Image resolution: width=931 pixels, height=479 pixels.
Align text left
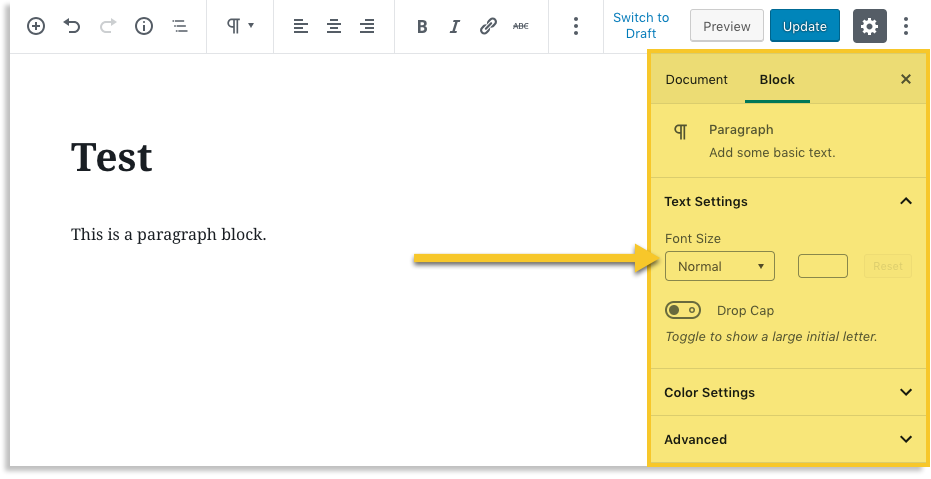point(301,26)
